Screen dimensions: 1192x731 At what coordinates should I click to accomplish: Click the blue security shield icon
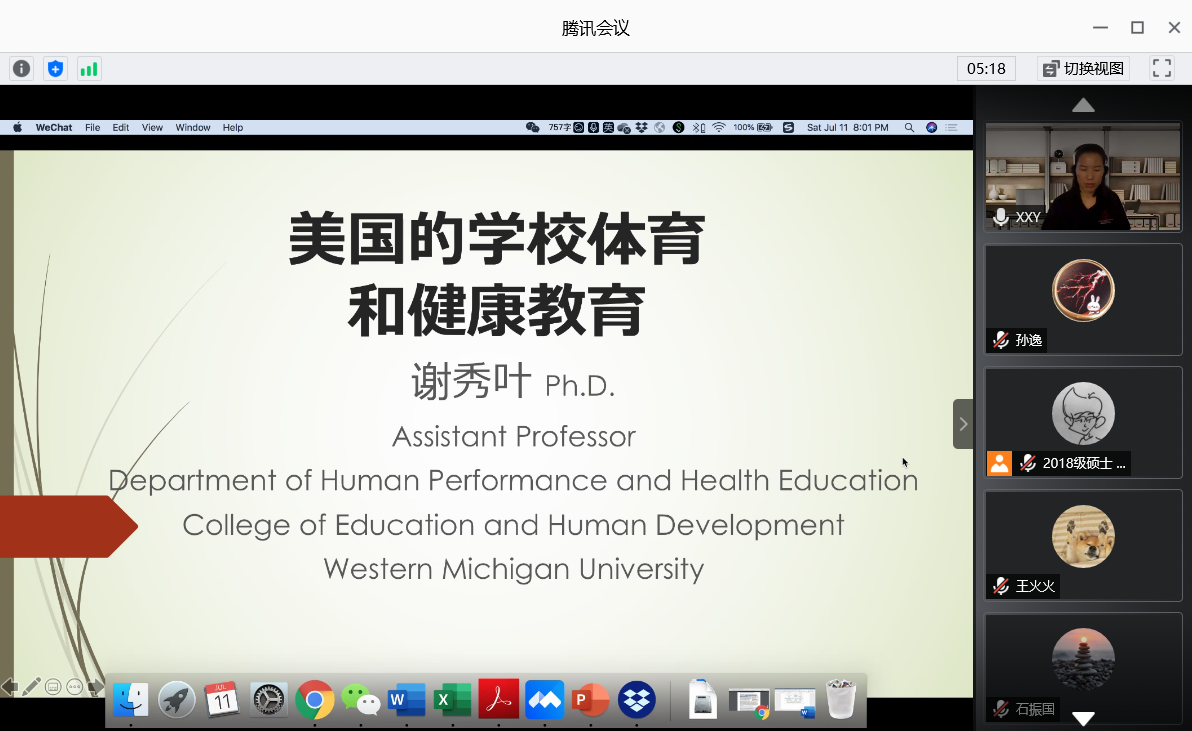point(56,69)
